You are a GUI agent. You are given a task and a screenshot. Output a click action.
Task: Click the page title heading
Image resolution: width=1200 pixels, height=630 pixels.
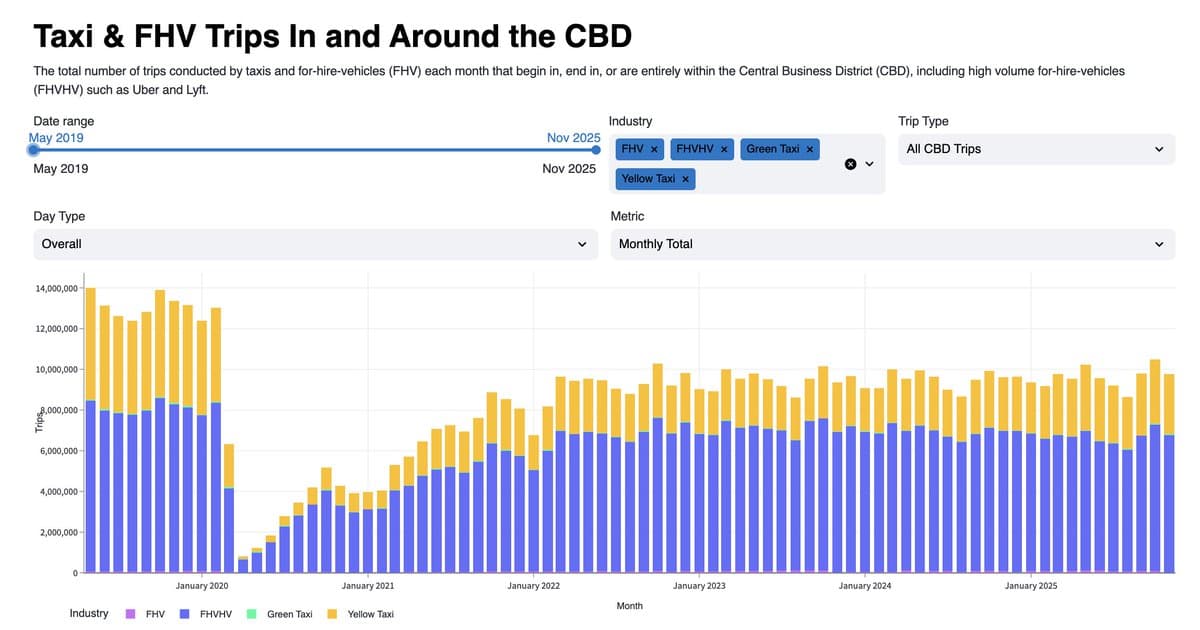click(333, 37)
